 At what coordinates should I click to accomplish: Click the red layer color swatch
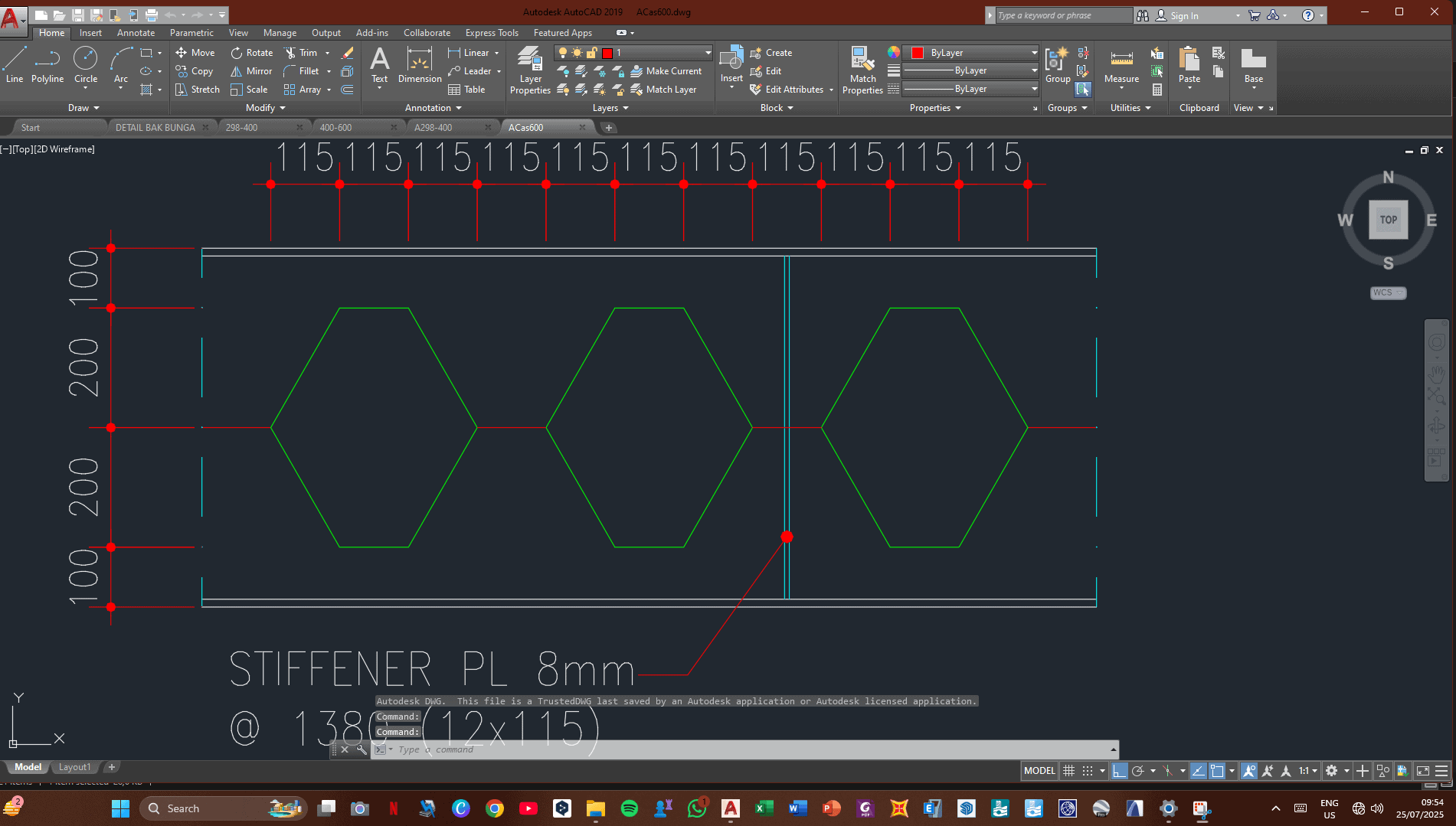click(x=607, y=53)
